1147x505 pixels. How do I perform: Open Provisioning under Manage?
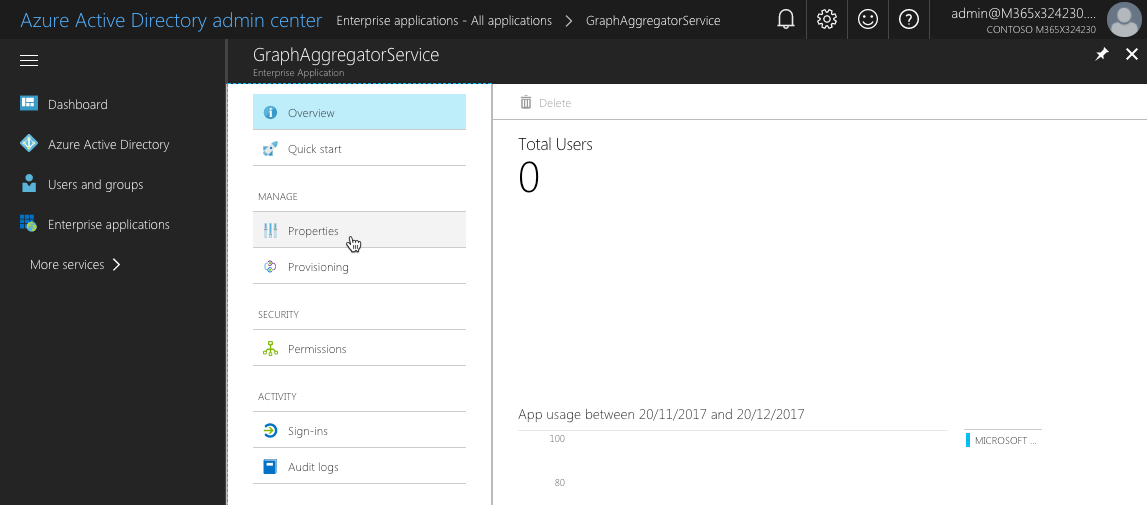click(359, 267)
